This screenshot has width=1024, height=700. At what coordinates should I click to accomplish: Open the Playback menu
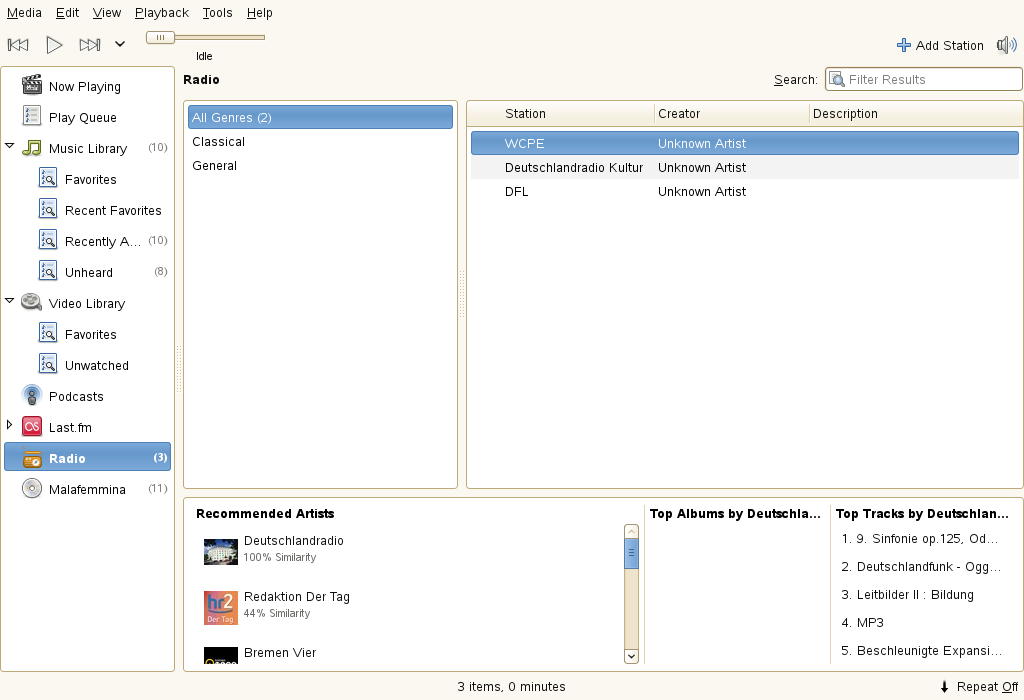point(161,13)
